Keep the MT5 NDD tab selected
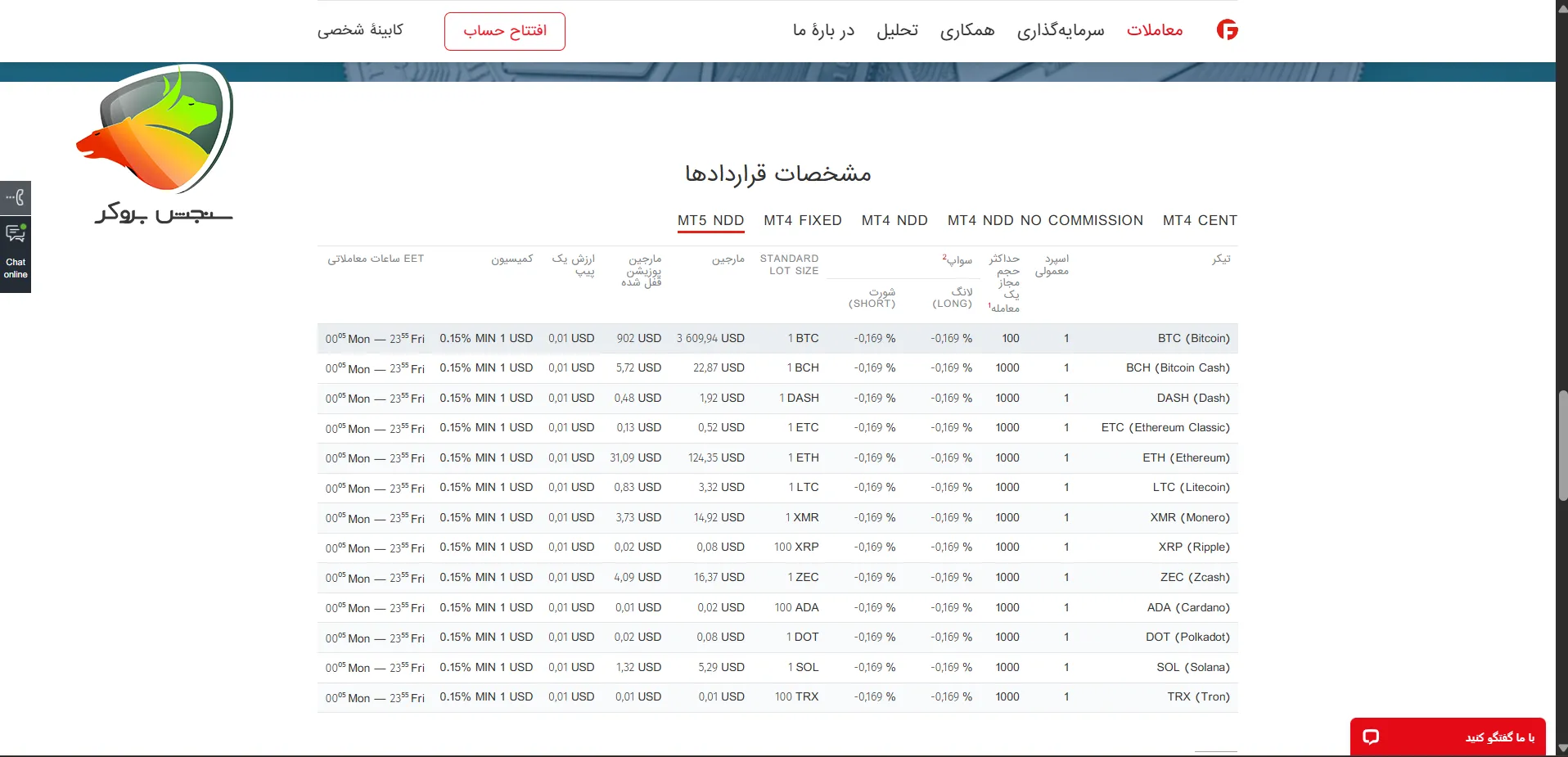This screenshot has height=757, width=1568. (710, 220)
